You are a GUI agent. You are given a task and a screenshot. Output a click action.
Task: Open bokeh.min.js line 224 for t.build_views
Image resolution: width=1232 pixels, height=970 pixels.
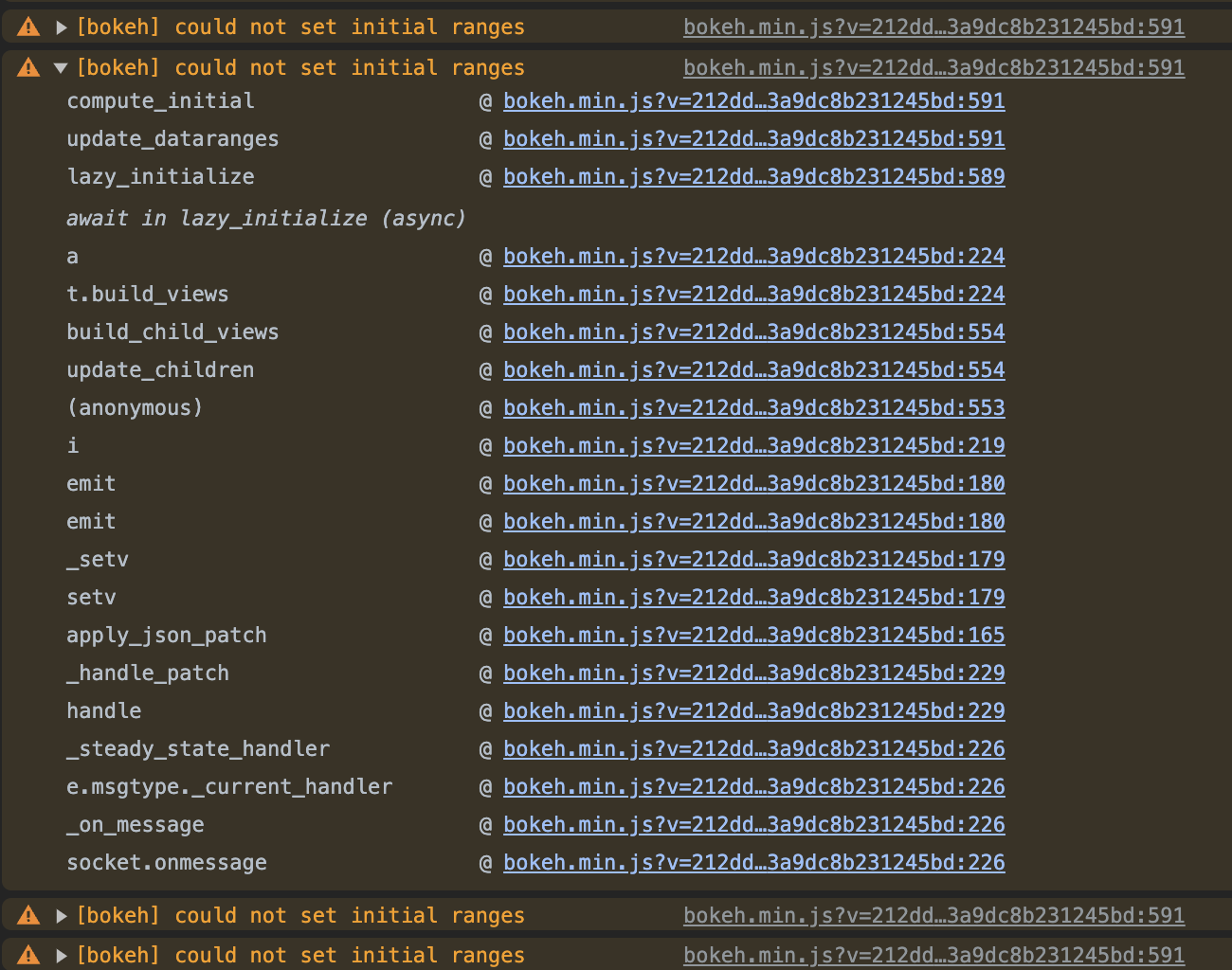point(753,294)
